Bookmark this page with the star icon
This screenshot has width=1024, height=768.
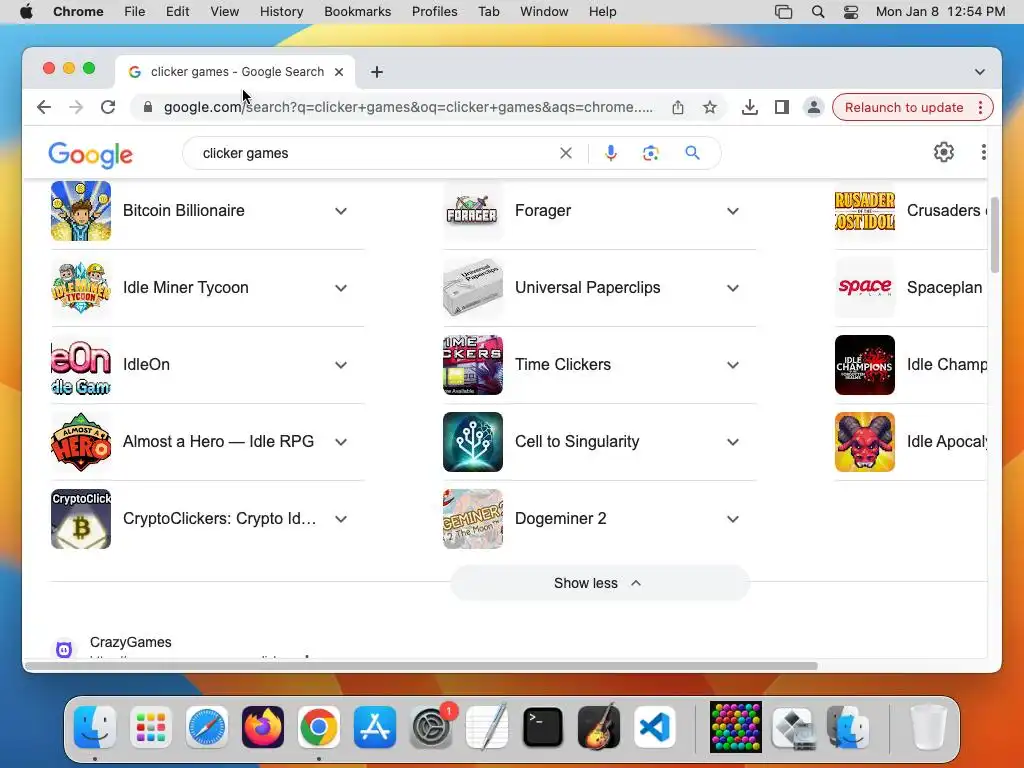click(710, 107)
